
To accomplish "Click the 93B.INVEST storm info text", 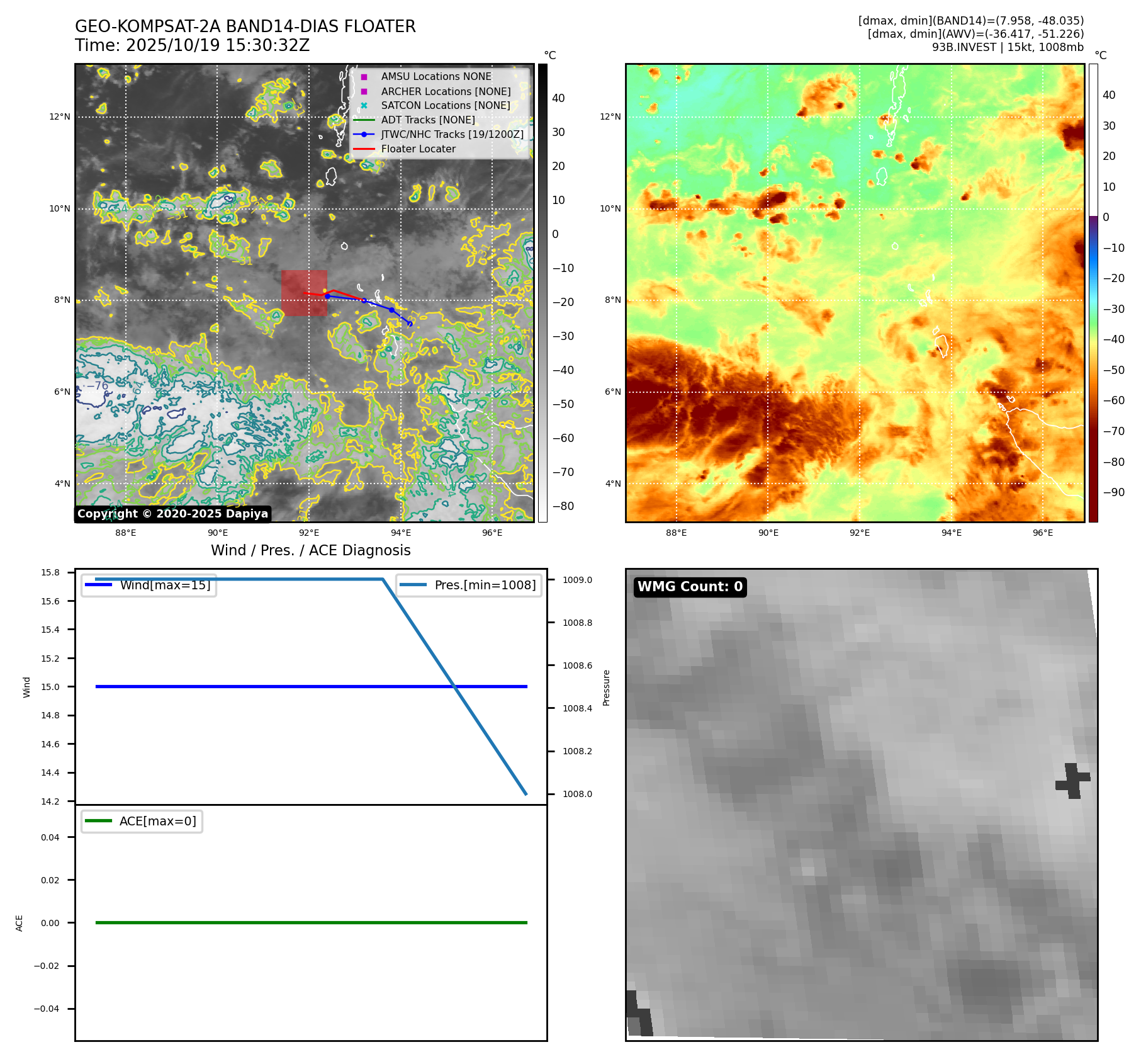I will pos(1008,47).
